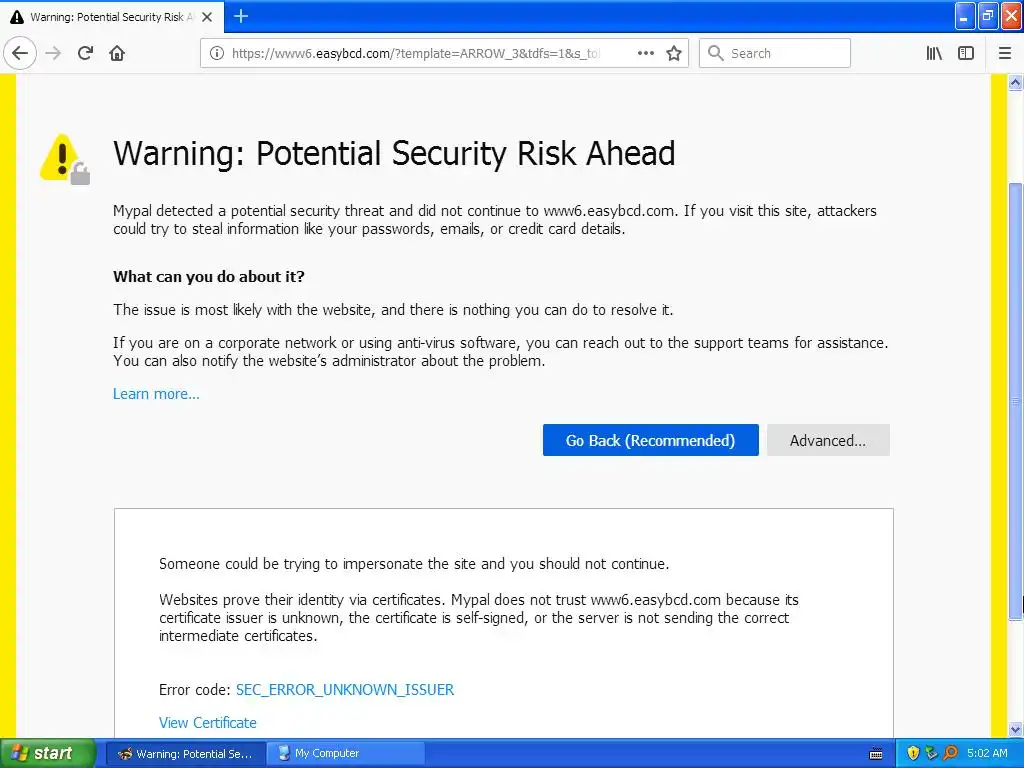Screen dimensions: 1024x768
Task: Click the SEC_ERROR_UNKNOWN_ISSUER error code link
Action: click(345, 690)
